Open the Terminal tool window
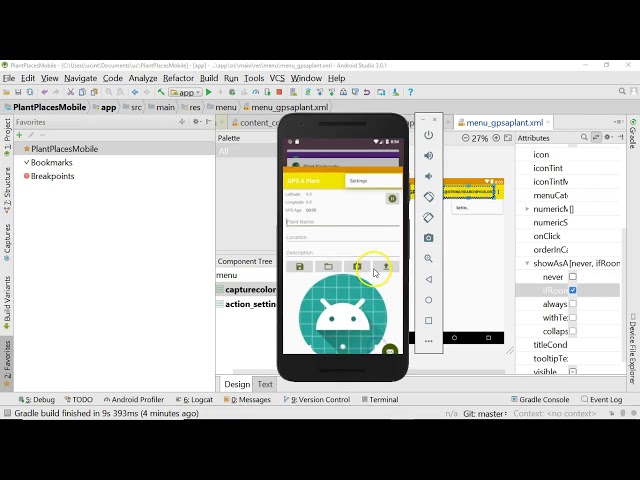 [380, 400]
